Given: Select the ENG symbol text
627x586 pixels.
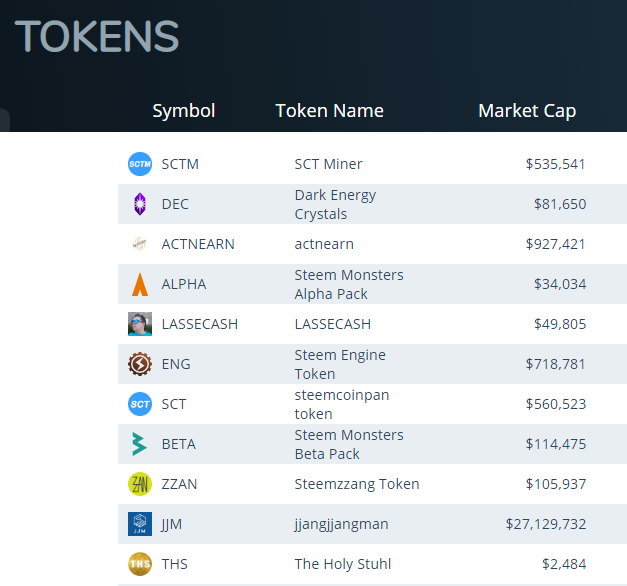Looking at the screenshot, I should click(x=176, y=364).
